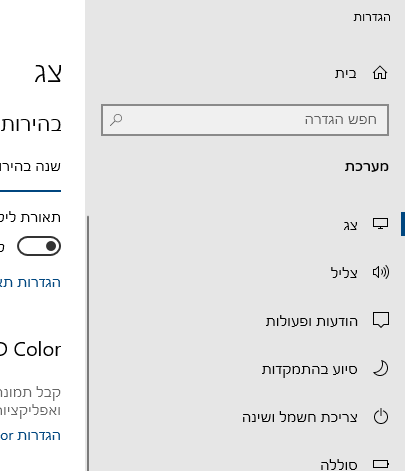The image size is (405, 471).
Task: Click the speech bubble notifications icon
Action: (381, 320)
